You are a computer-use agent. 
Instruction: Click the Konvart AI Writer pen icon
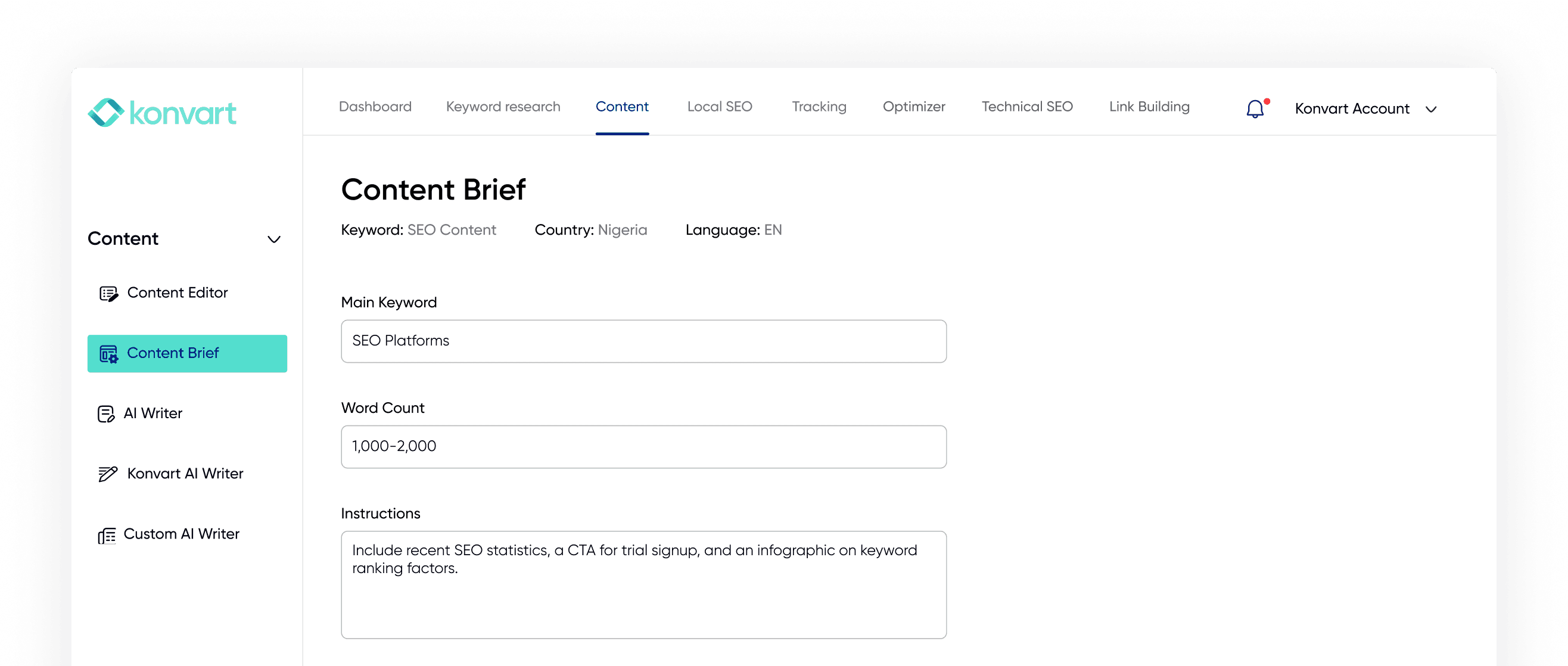click(x=108, y=474)
